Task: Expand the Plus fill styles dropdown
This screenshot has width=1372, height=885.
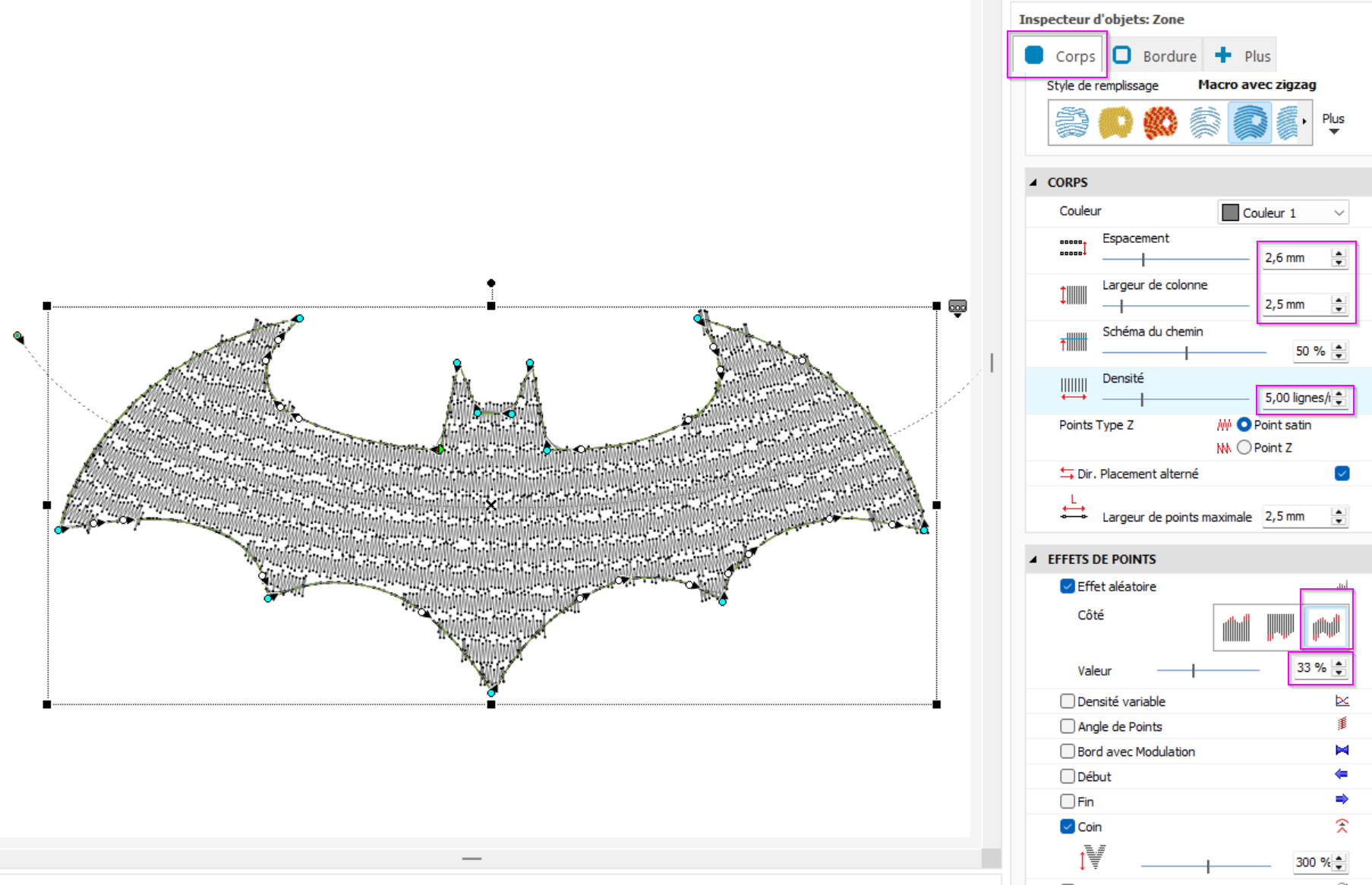Action: (x=1333, y=124)
